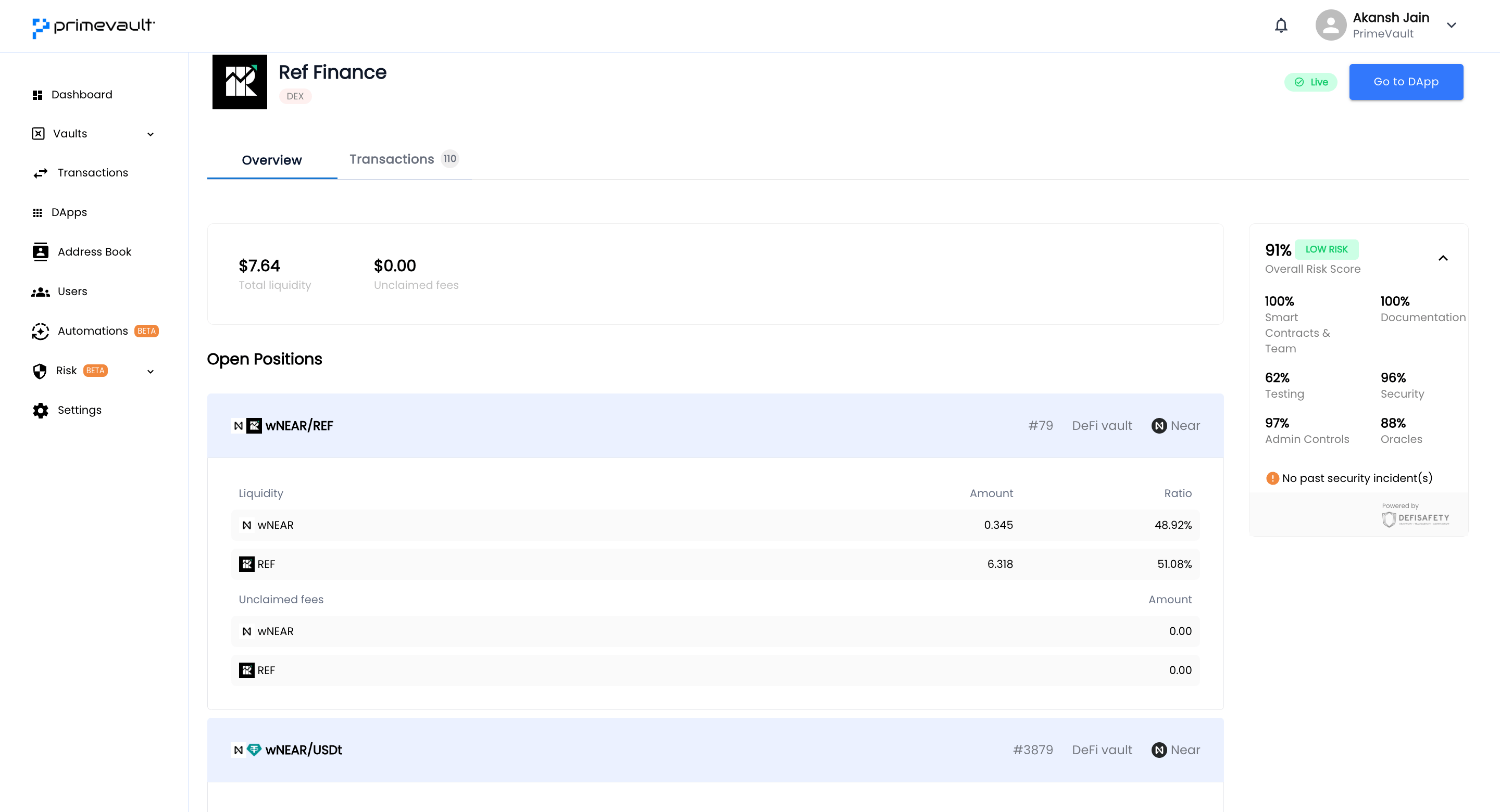1500x812 pixels.
Task: Switch to the Overview tab
Action: coord(272,160)
